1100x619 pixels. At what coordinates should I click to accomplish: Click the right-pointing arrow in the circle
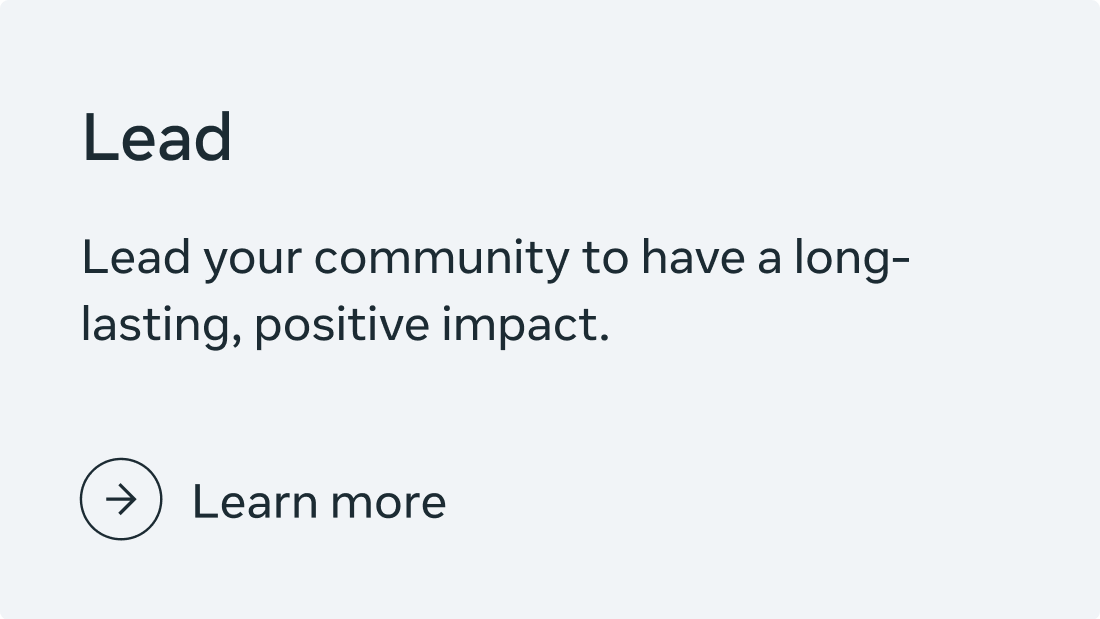pyautogui.click(x=121, y=499)
